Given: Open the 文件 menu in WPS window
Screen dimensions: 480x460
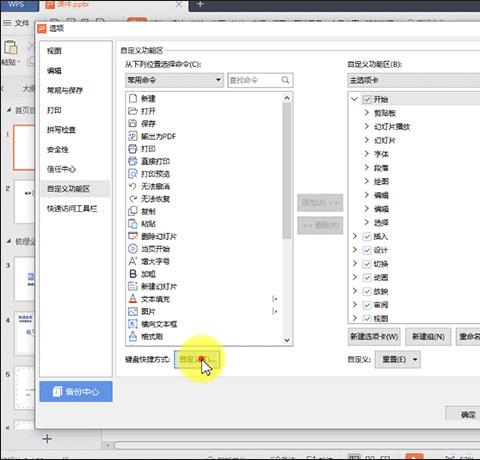Looking at the screenshot, I should 17,23.
